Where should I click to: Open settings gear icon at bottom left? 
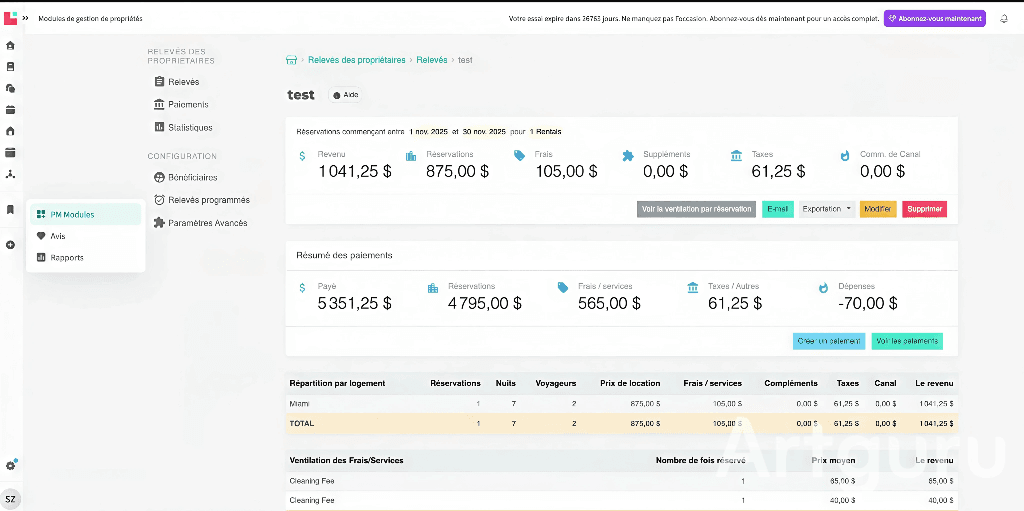coord(10,466)
